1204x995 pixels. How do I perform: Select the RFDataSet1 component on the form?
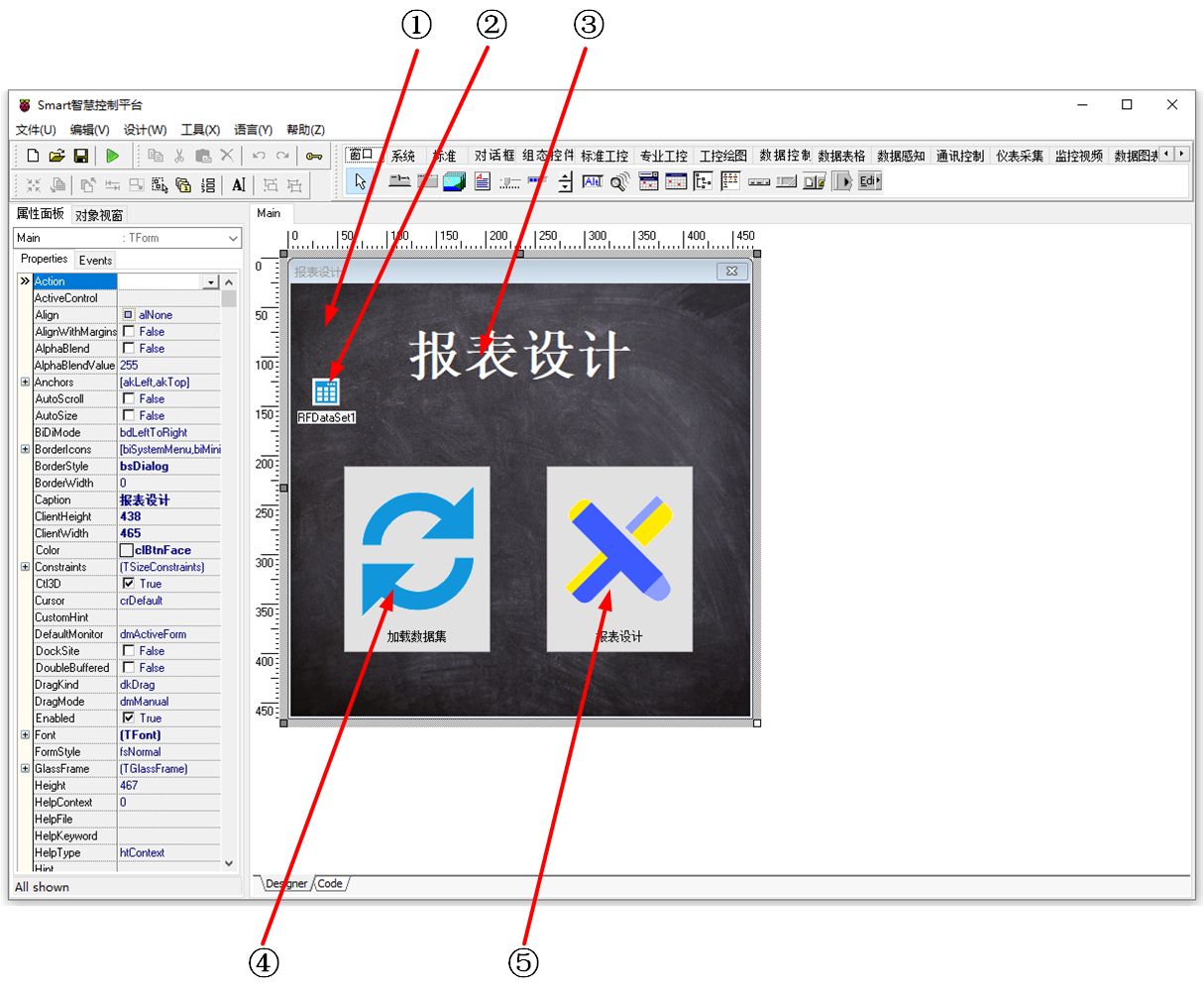(x=326, y=391)
